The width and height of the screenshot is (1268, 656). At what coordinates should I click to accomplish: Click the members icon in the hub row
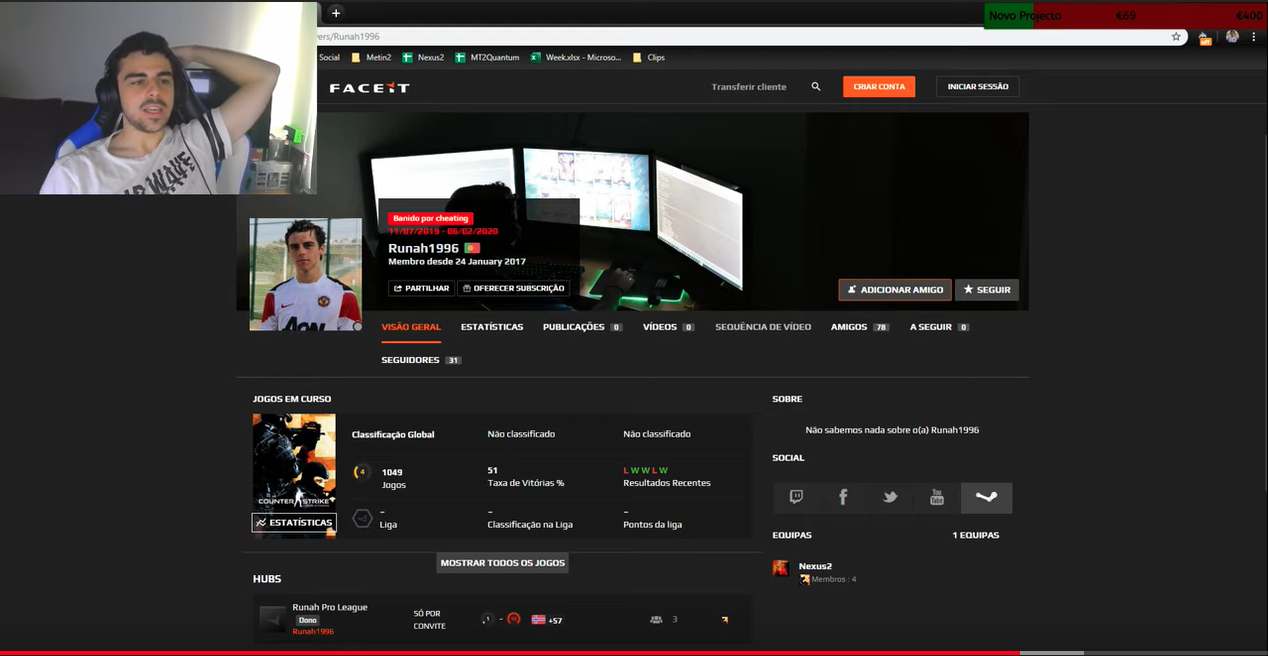pos(656,619)
